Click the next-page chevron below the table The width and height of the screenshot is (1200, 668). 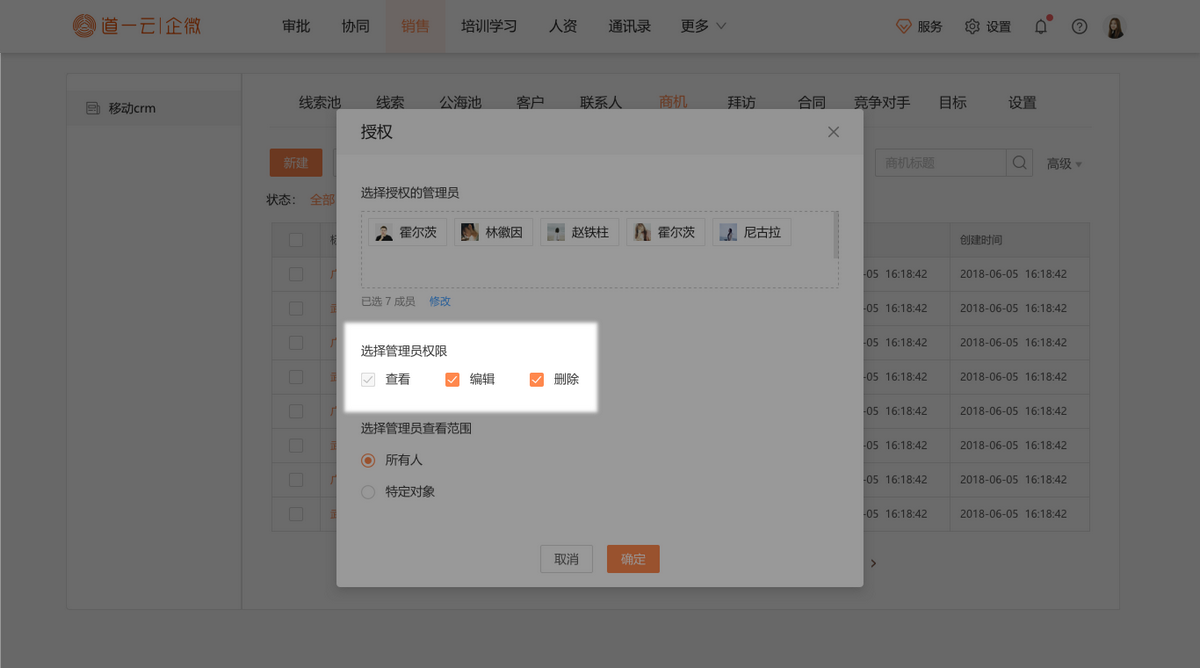872,563
